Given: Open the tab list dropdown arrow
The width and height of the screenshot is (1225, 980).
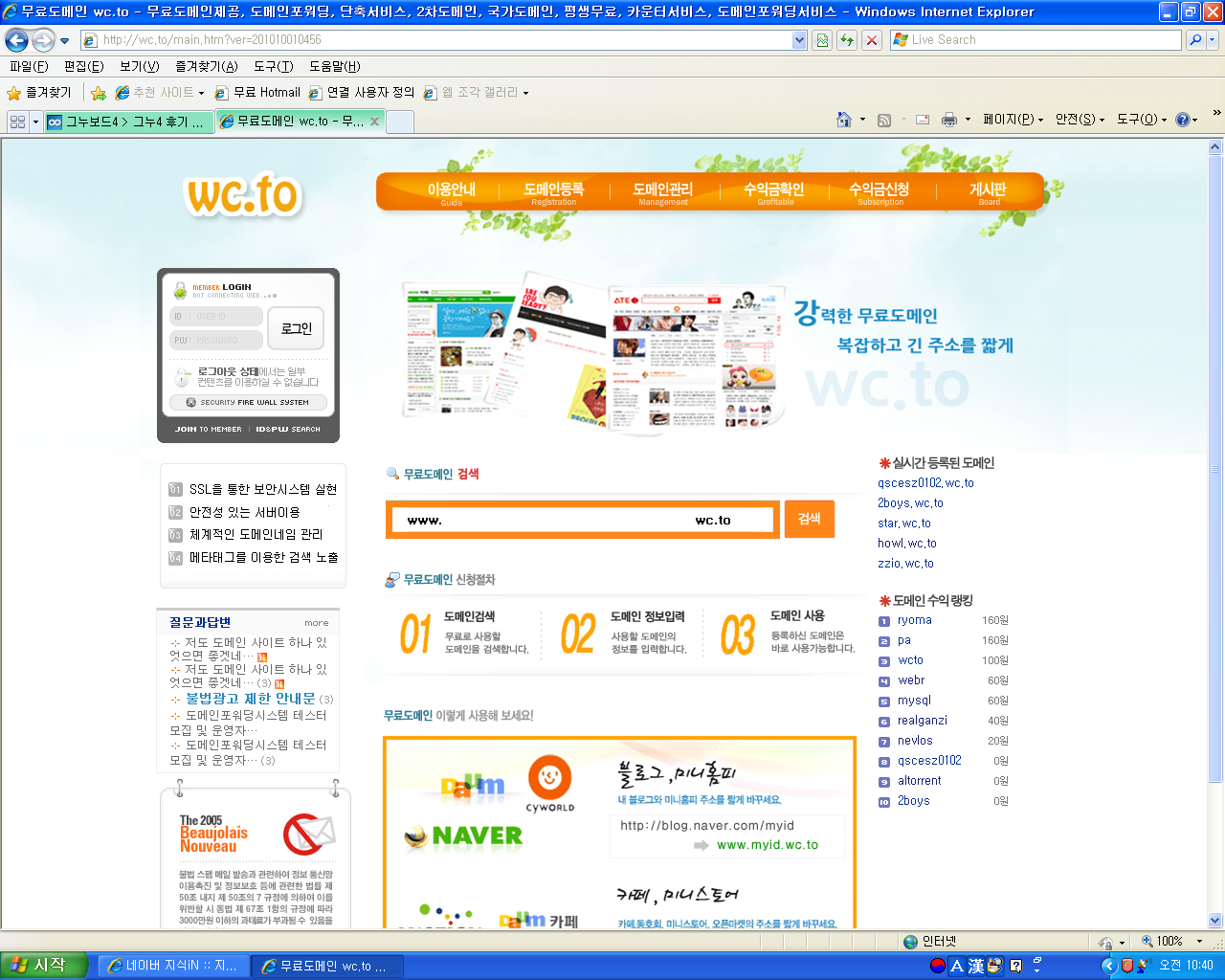Looking at the screenshot, I should pyautogui.click(x=36, y=122).
